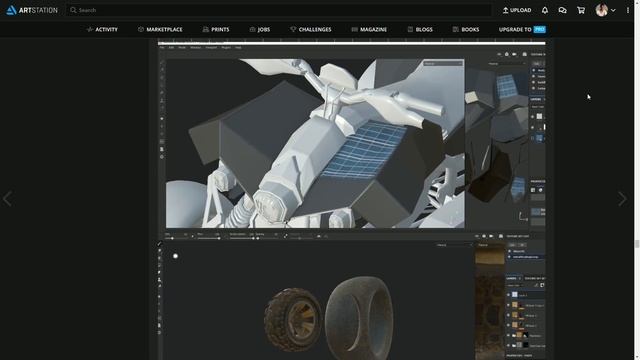Open the Challenges navigation item
The height and width of the screenshot is (360, 640).
311,29
